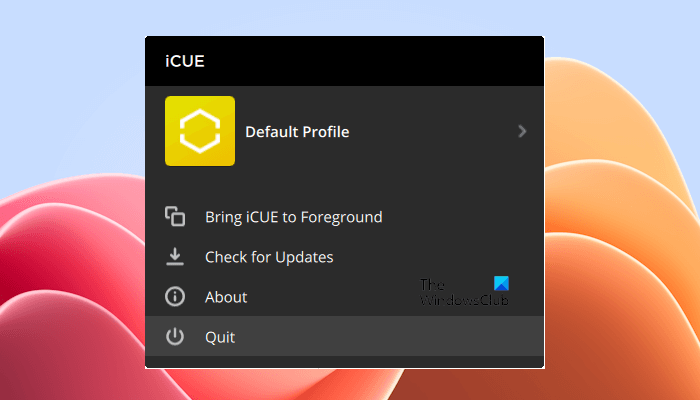Click the About info circle icon

point(175,297)
